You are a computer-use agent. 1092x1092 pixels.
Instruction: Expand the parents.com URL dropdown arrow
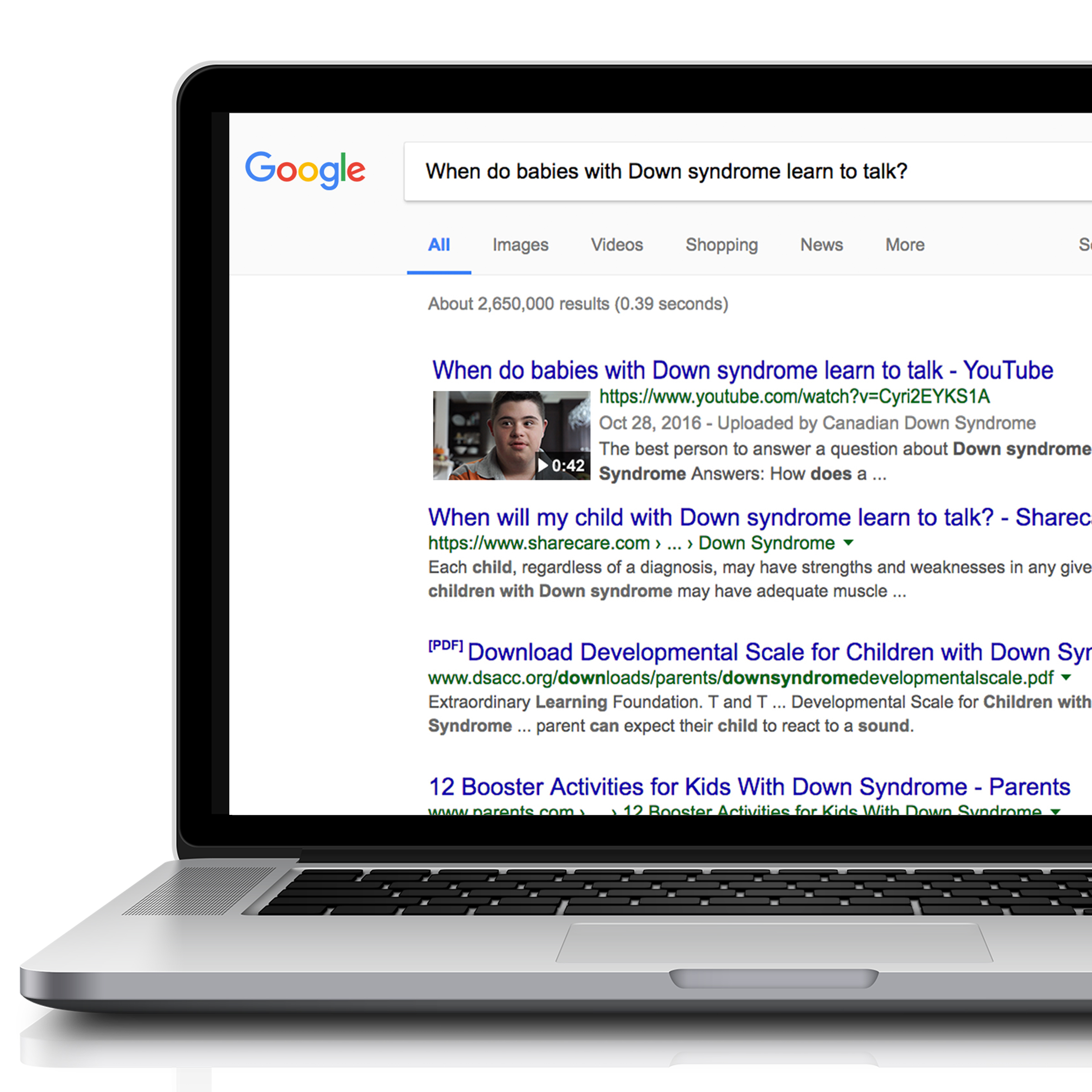[1055, 811]
